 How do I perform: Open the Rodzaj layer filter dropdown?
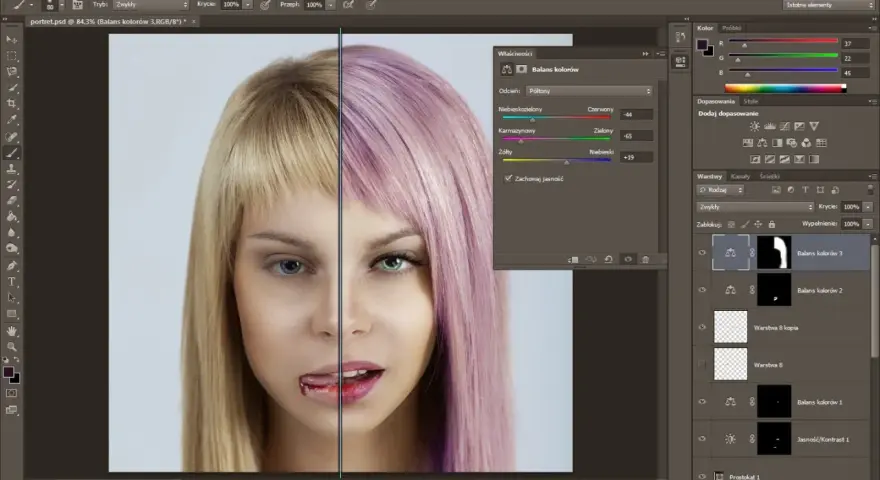(x=721, y=190)
